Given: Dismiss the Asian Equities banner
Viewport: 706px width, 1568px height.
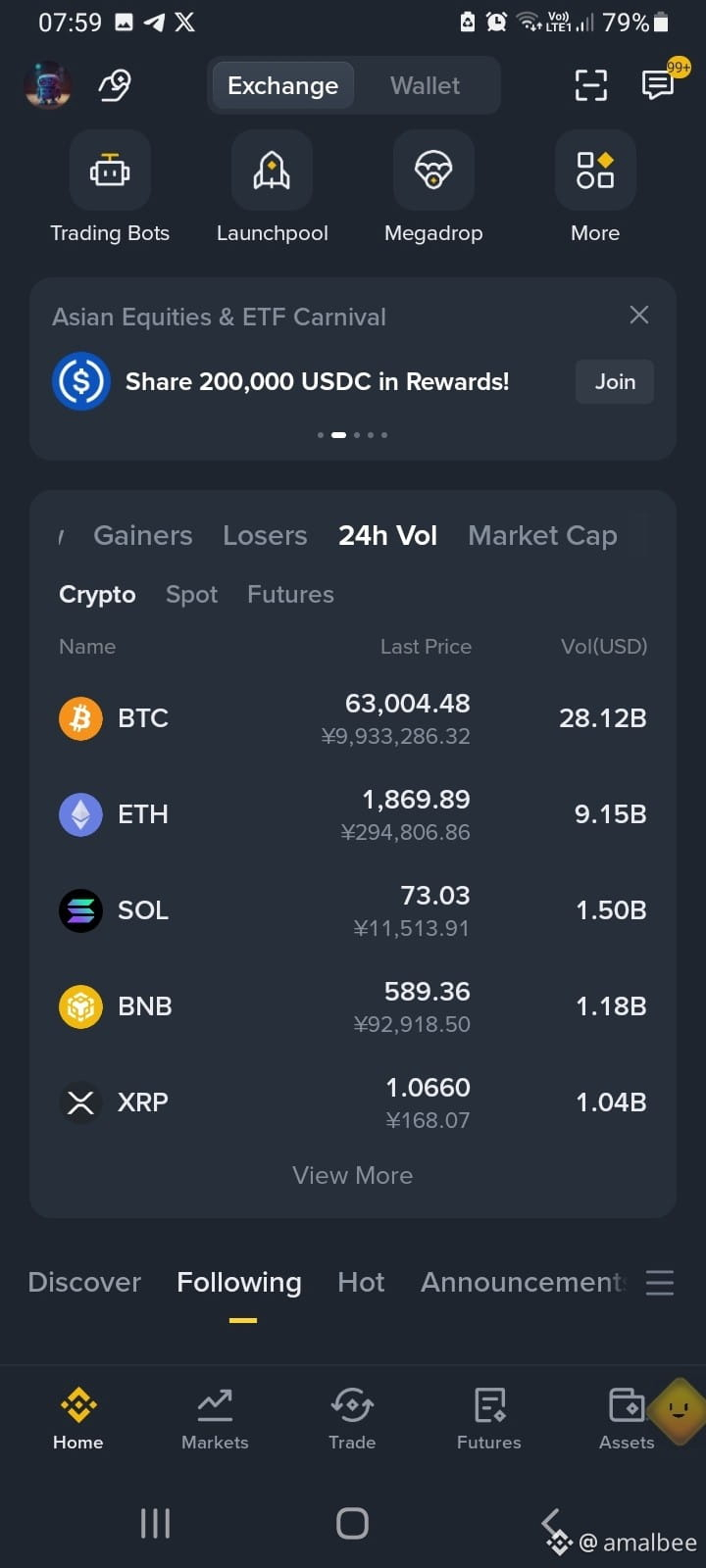Looking at the screenshot, I should pyautogui.click(x=639, y=315).
